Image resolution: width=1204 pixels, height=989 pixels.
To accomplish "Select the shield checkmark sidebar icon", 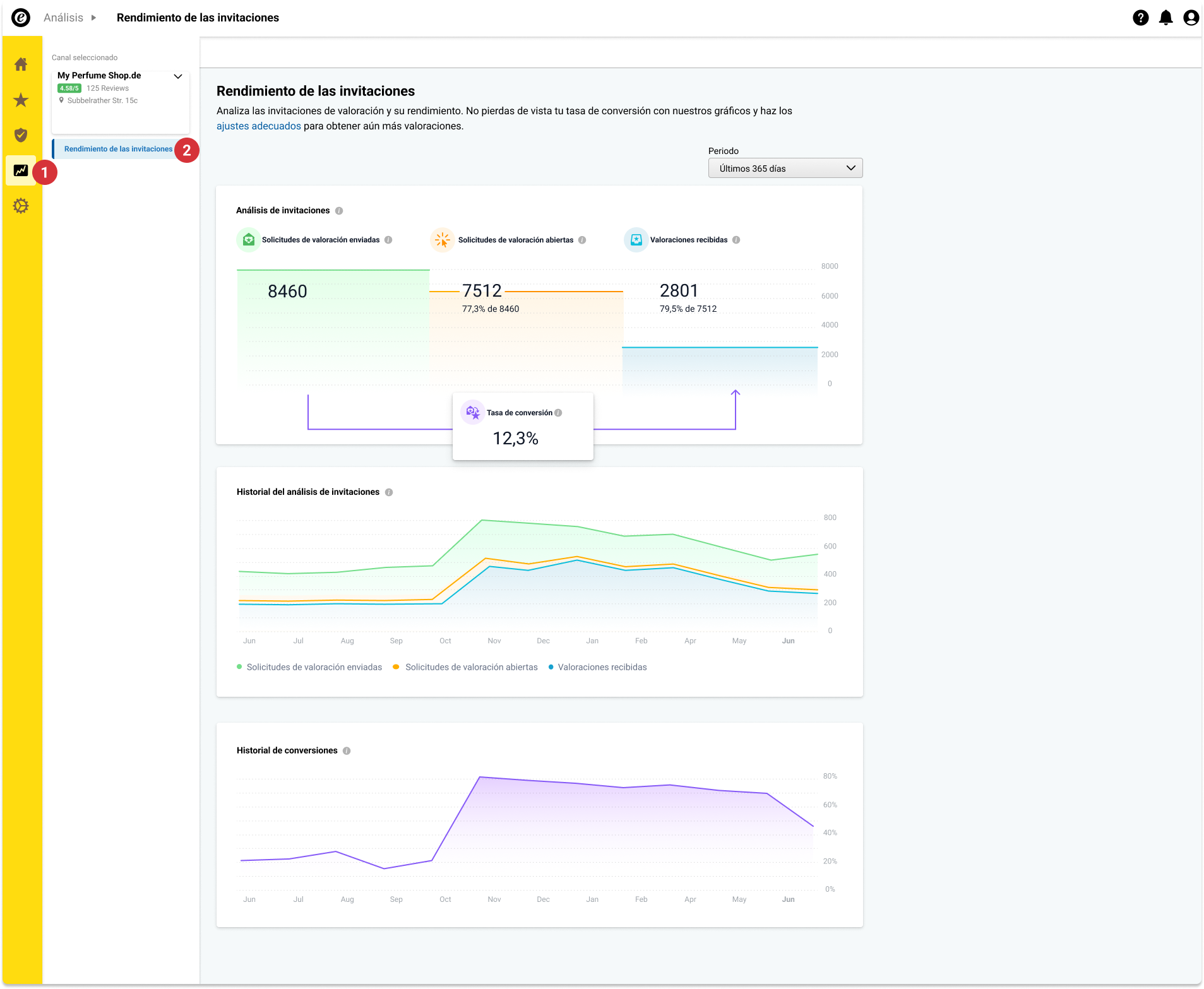I will coord(21,135).
